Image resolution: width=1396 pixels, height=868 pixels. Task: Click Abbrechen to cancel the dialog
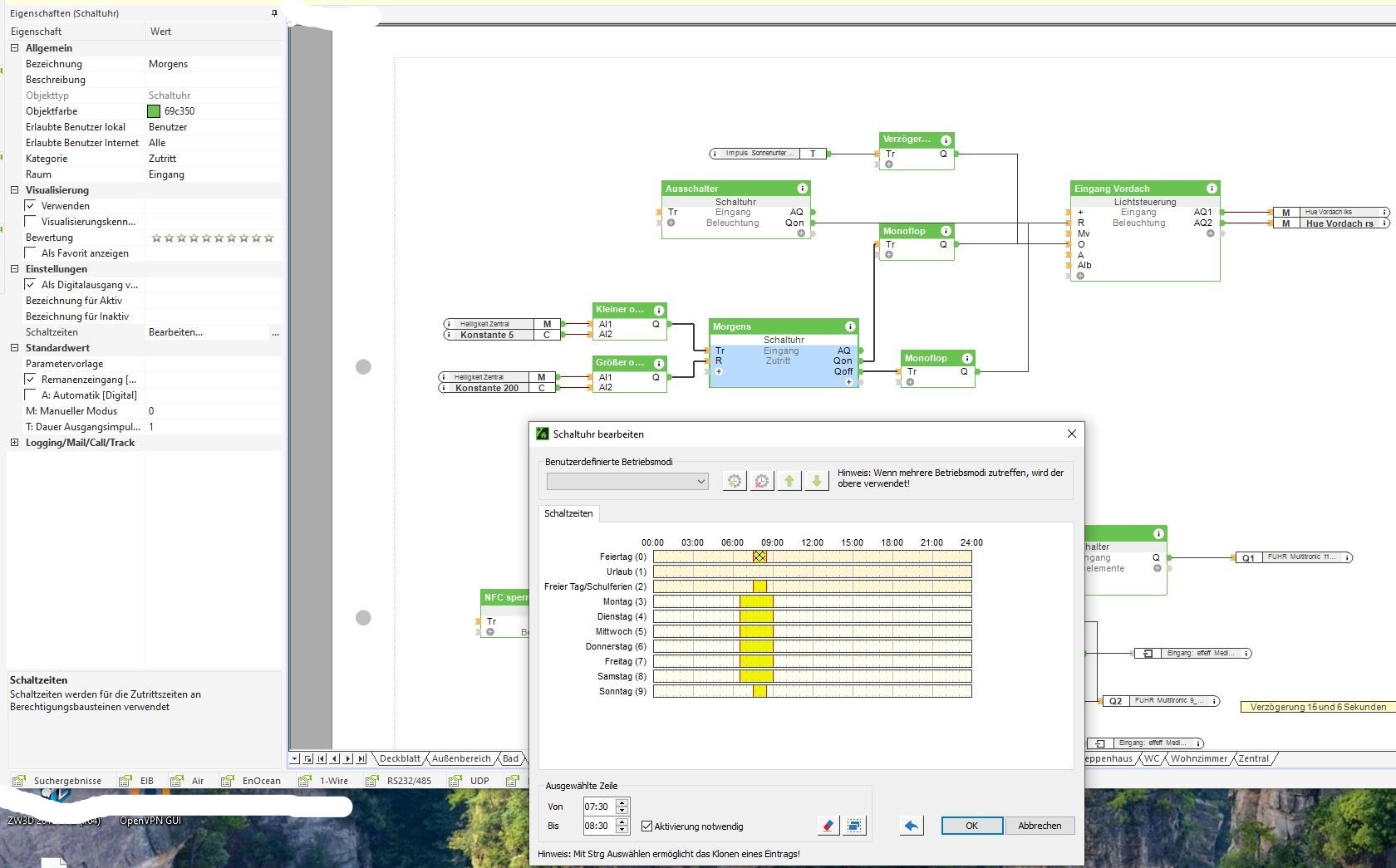1040,826
